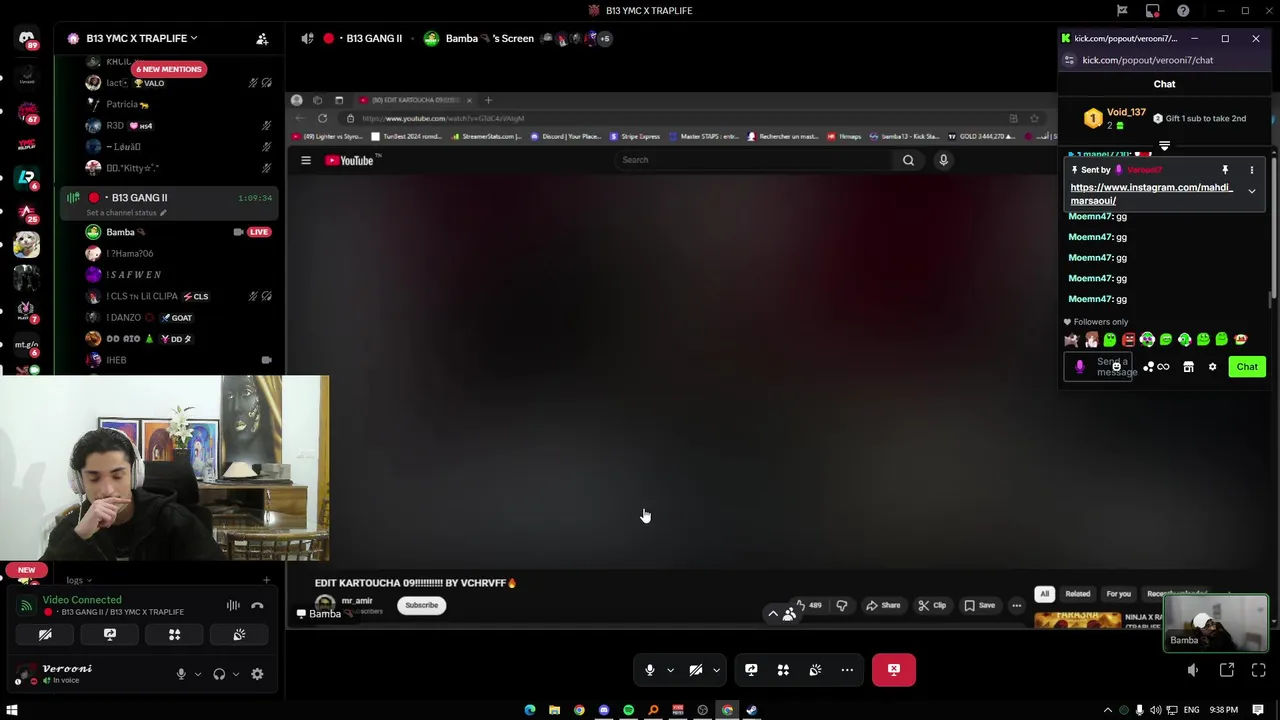Select IHEB in the voice list
This screenshot has height=720, width=1280.
[116, 360]
